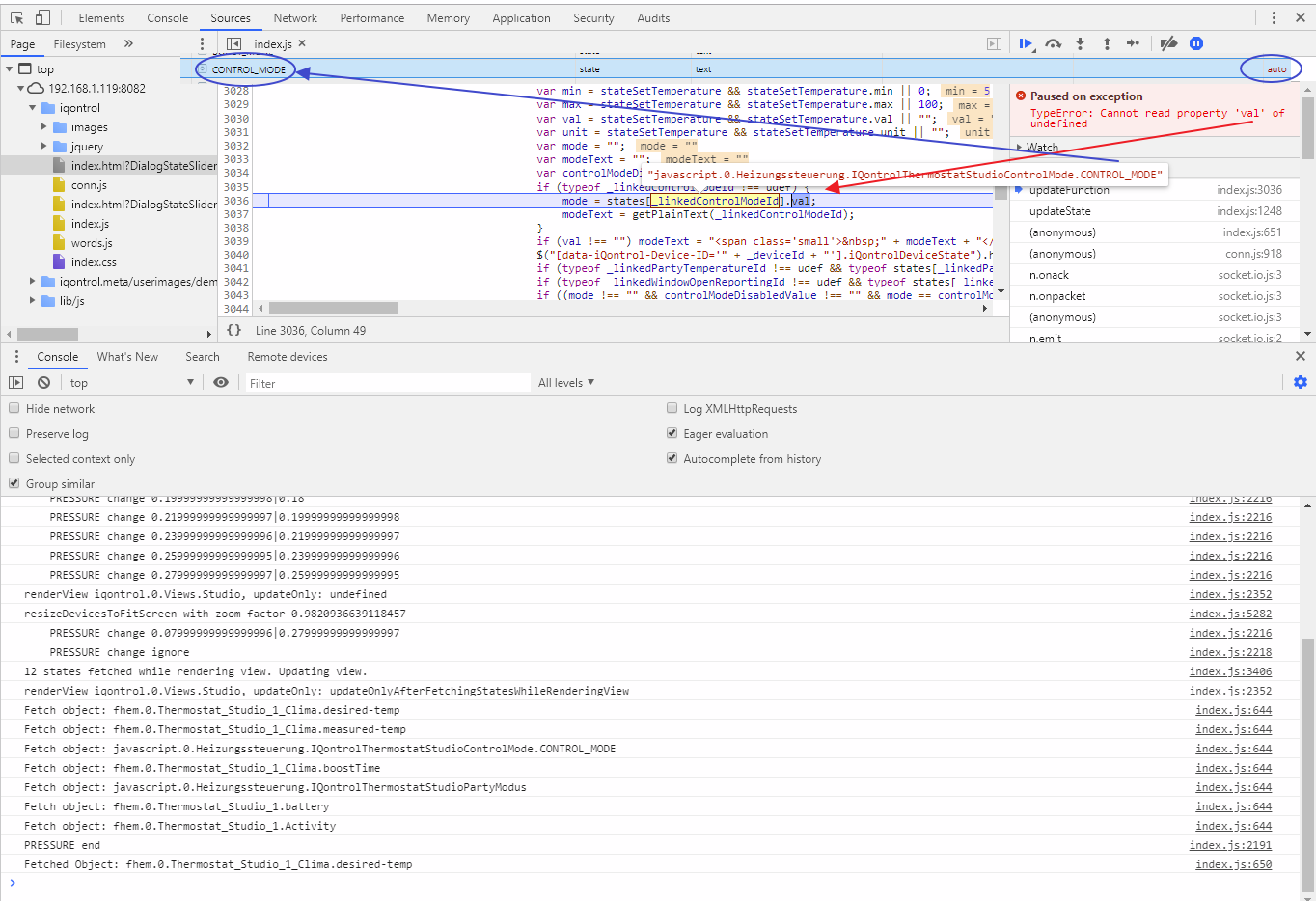This screenshot has height=901, width=1316.
Task: Select the Filesystem navigator tab
Action: tap(80, 43)
